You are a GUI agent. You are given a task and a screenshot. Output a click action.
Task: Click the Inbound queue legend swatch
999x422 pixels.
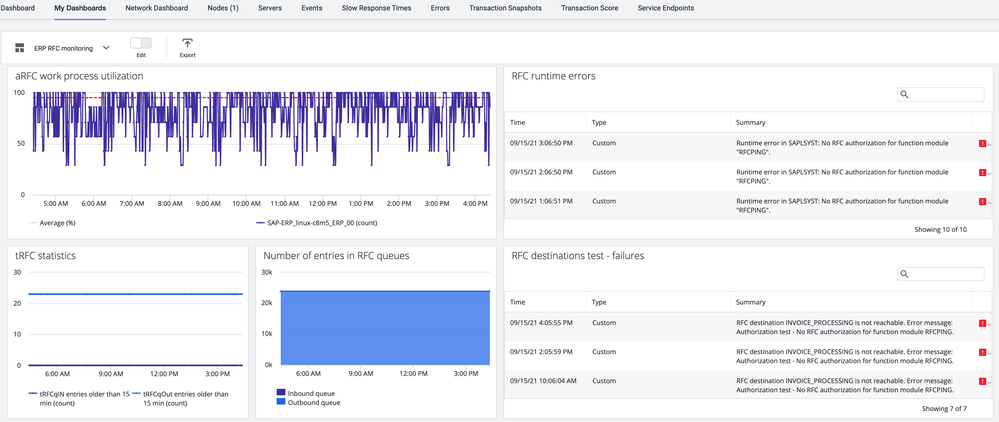(x=281, y=393)
